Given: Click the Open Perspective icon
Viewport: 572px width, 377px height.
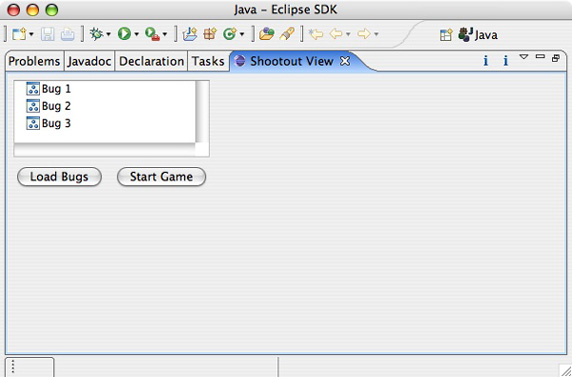Looking at the screenshot, I should pos(446,35).
